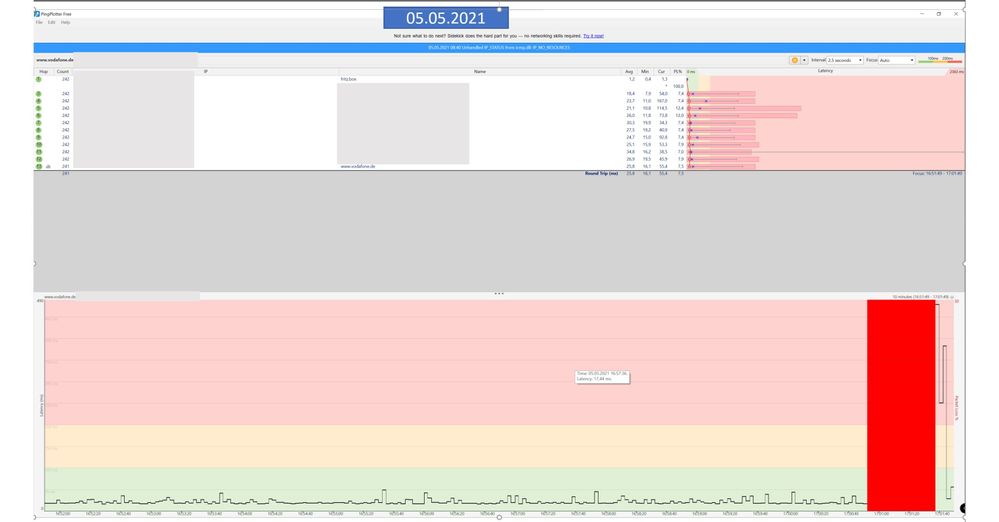Select the hop icon in the 21,1 avg row
This screenshot has width=999, height=522.
39,108
